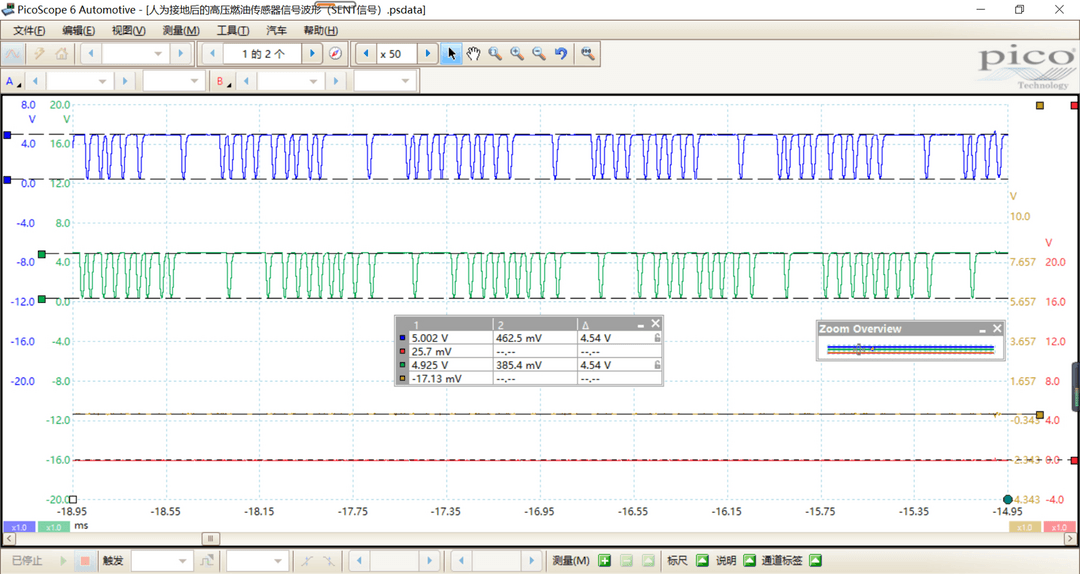Screen dimensions: 1080x574
Task: Click the green add measurement plus icon
Action: click(x=605, y=561)
